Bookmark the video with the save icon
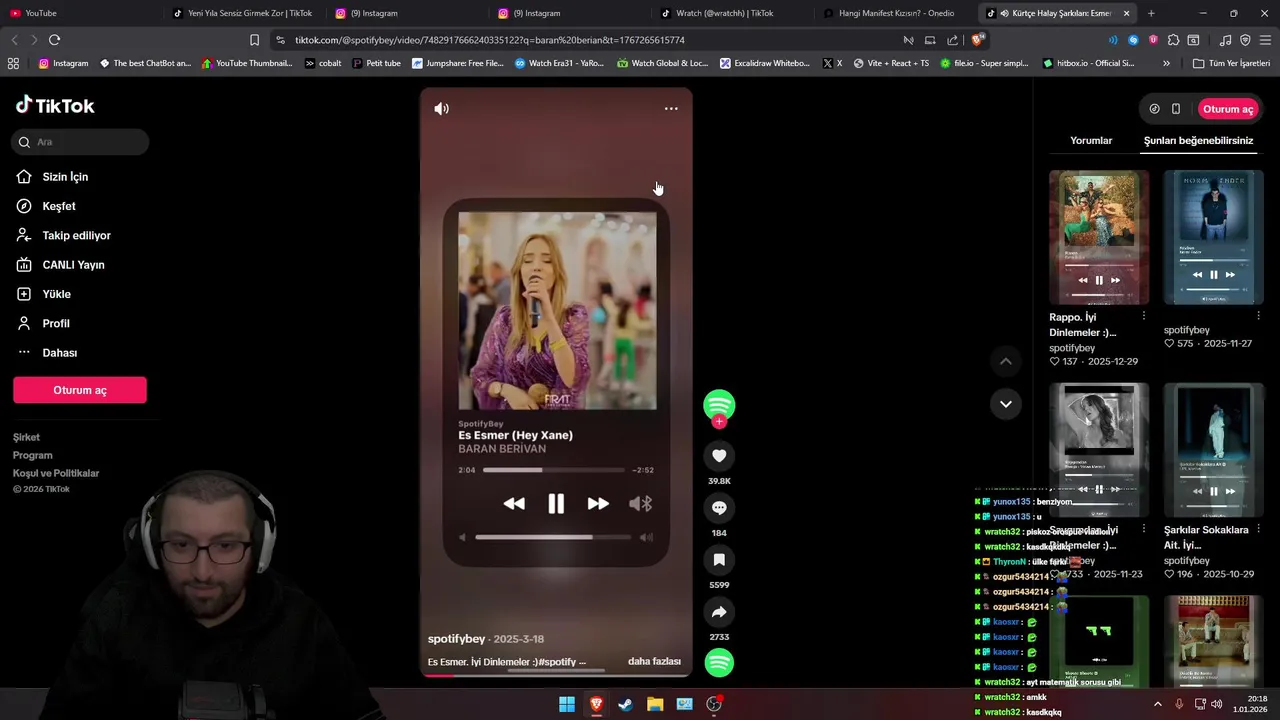The height and width of the screenshot is (720, 1280). pos(719,560)
